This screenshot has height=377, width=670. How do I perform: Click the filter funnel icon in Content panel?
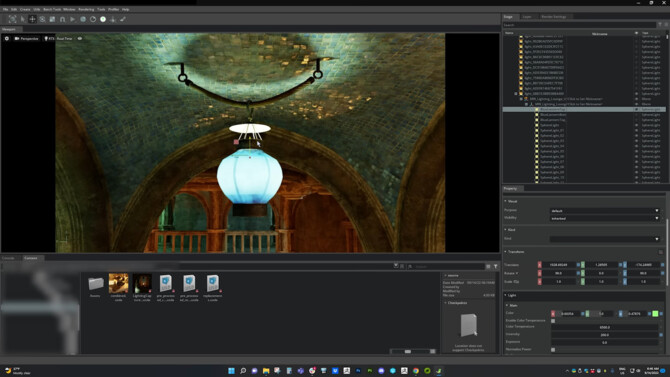click(x=495, y=267)
